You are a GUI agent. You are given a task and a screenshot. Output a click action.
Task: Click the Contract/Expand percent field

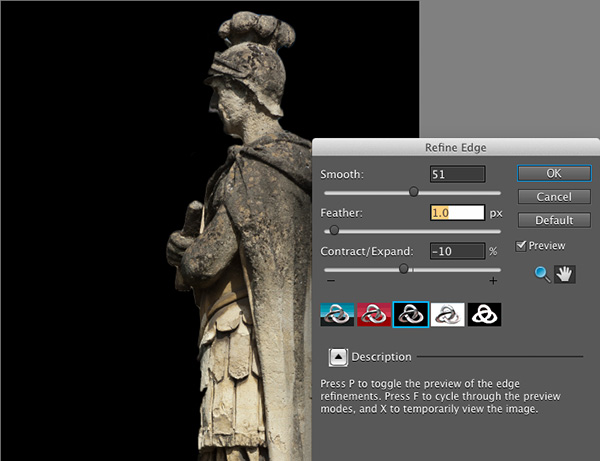pos(457,251)
